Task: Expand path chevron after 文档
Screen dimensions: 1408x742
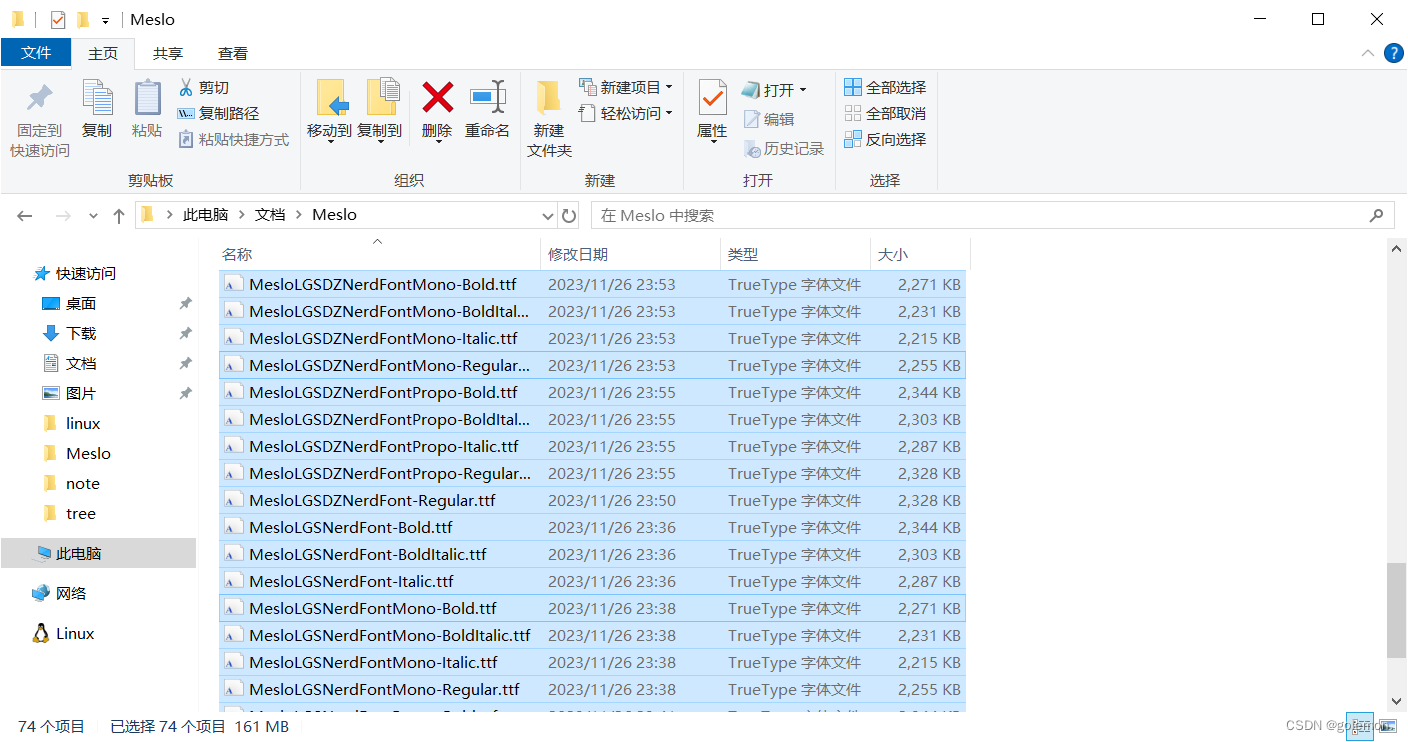Action: (x=298, y=215)
